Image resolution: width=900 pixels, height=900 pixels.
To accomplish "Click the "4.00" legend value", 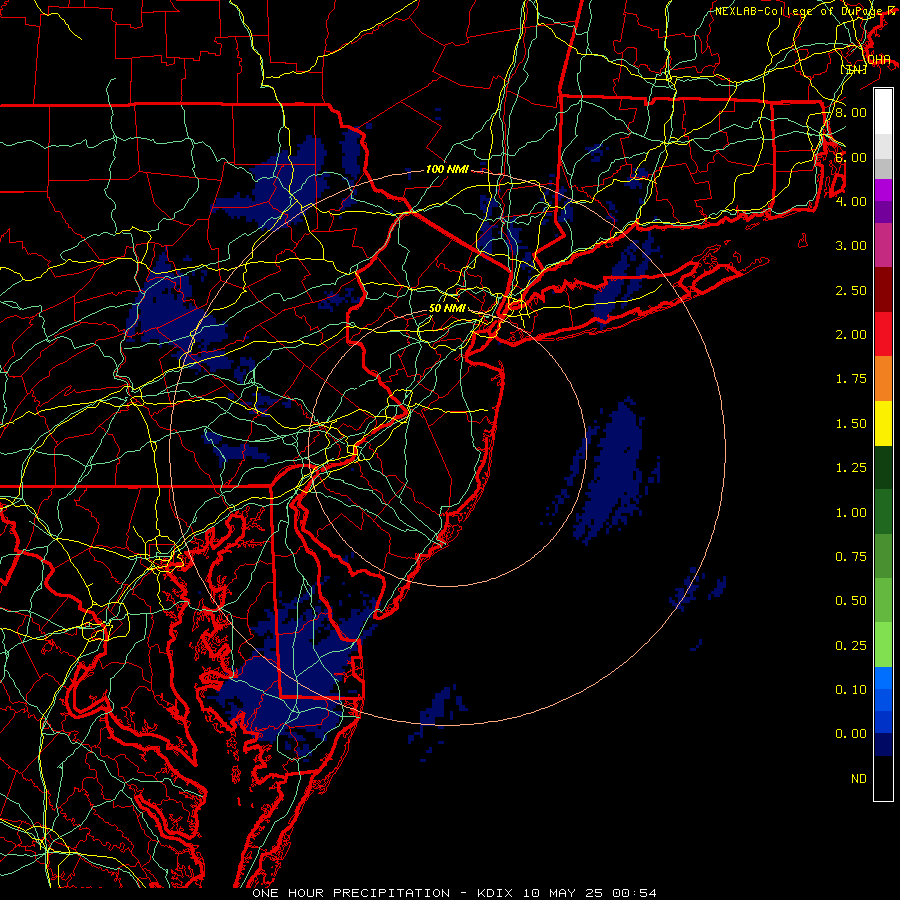I will pos(851,201).
